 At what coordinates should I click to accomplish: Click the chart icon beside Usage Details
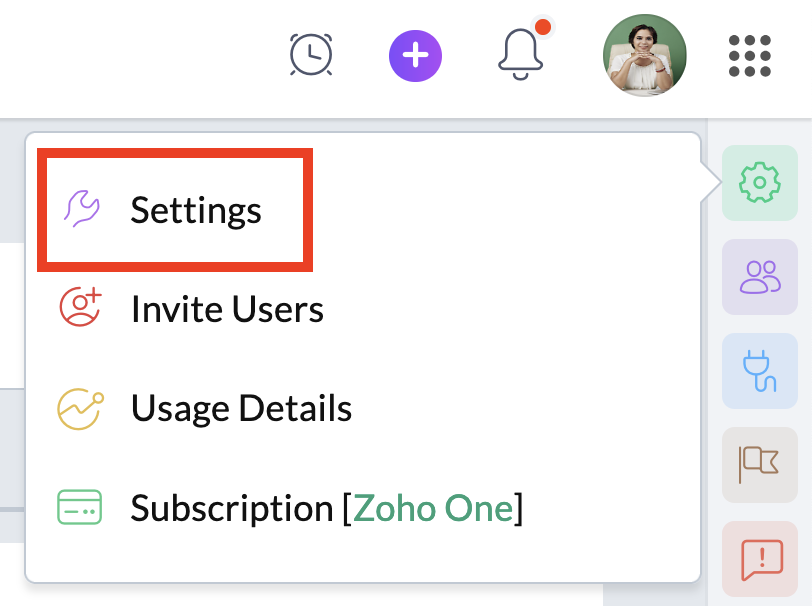(81, 408)
